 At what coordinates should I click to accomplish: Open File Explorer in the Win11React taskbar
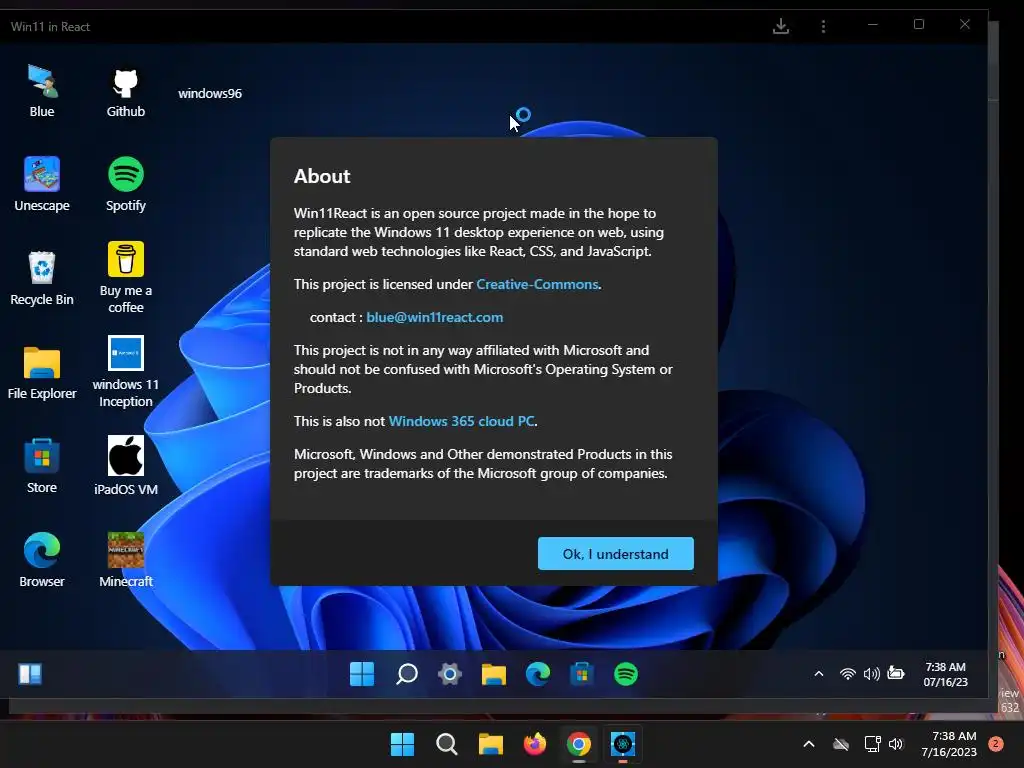494,674
